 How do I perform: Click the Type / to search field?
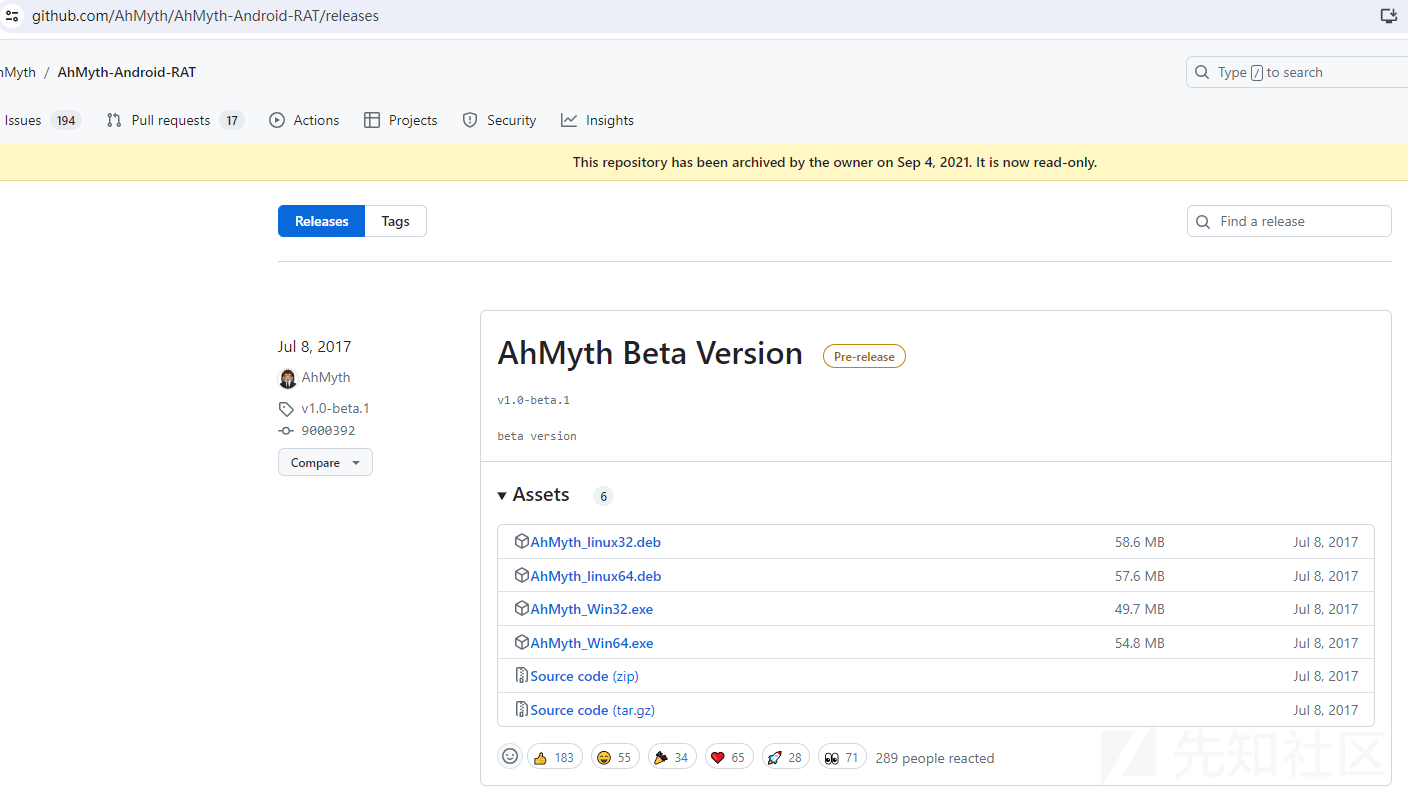(x=1298, y=72)
